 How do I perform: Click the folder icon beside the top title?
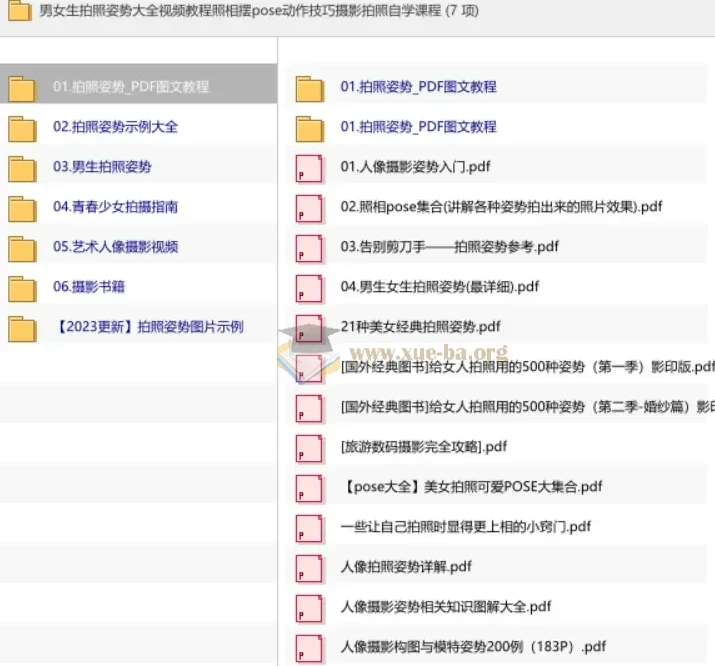pyautogui.click(x=20, y=10)
